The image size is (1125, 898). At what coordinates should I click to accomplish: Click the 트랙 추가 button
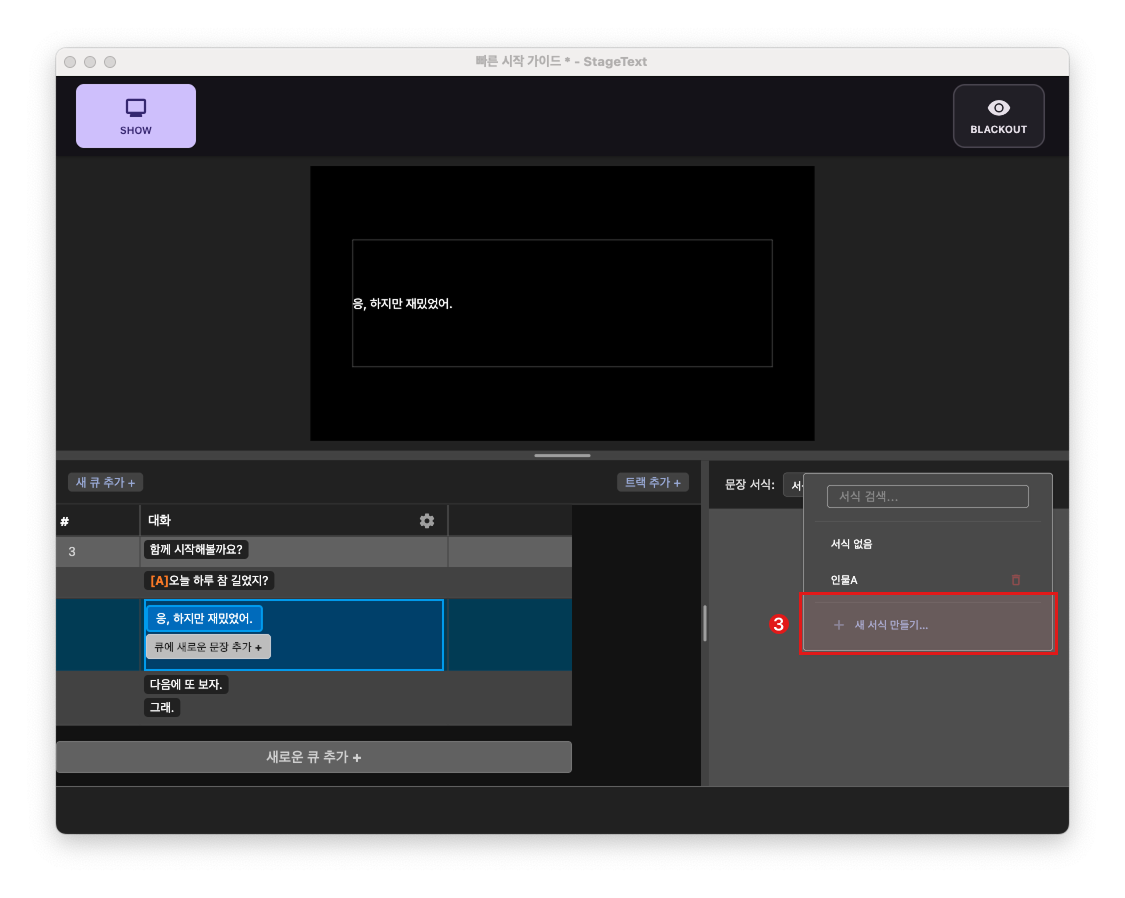(652, 481)
